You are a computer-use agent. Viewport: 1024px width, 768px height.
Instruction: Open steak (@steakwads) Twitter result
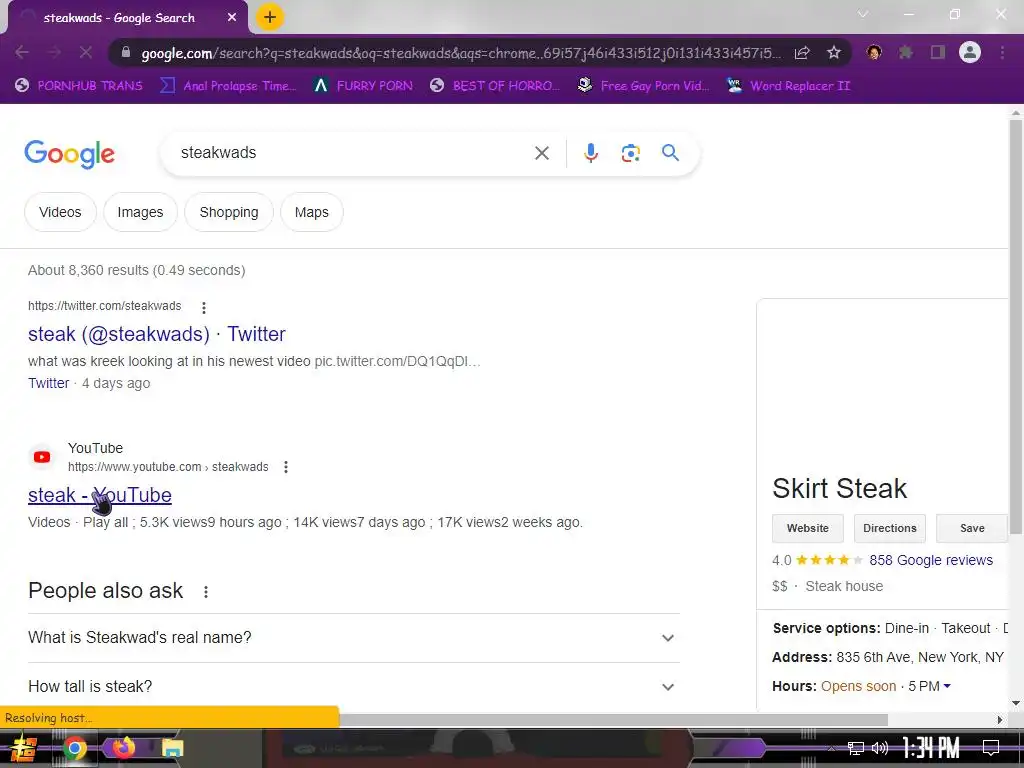click(x=157, y=334)
